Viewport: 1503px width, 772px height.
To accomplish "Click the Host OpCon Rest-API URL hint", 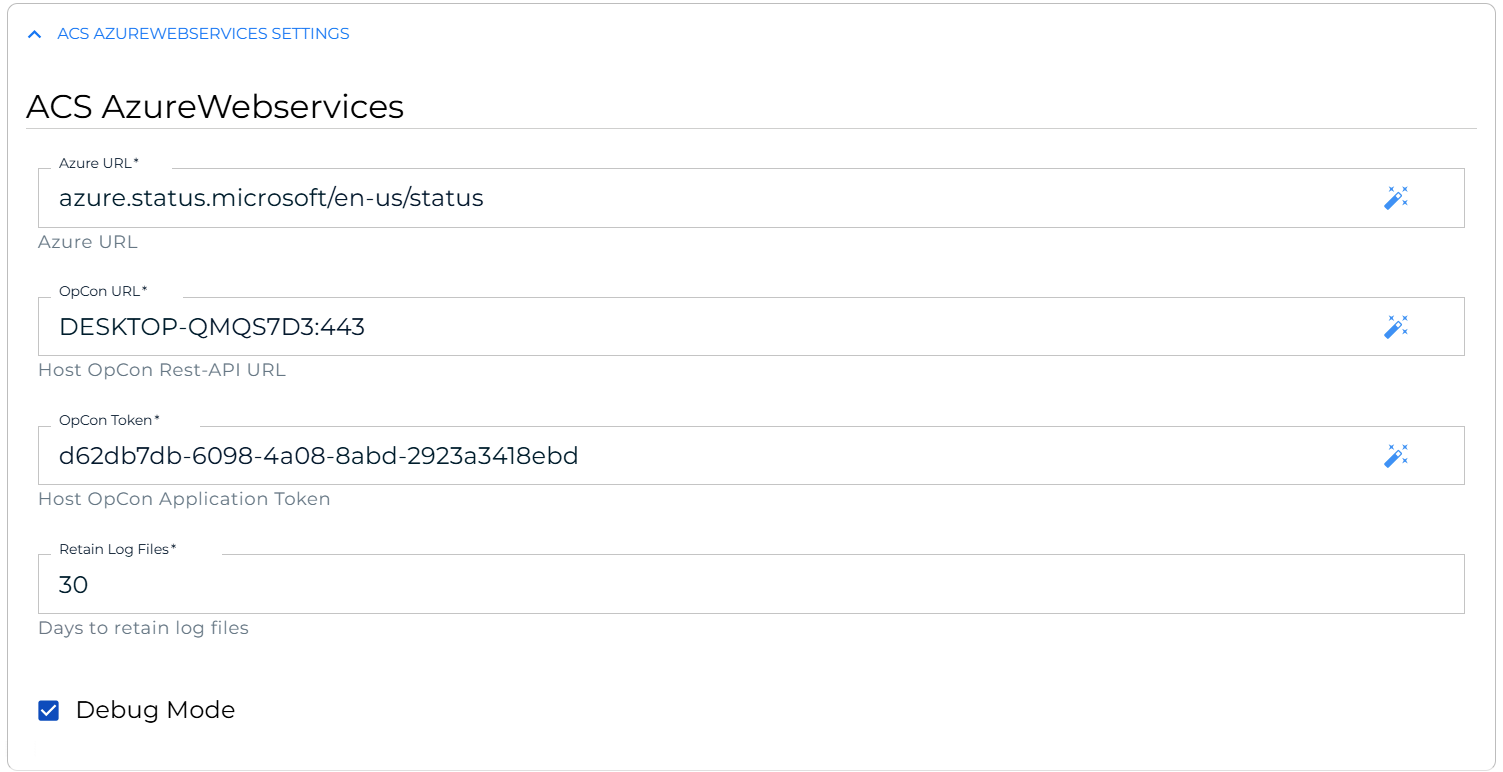I will 162,370.
